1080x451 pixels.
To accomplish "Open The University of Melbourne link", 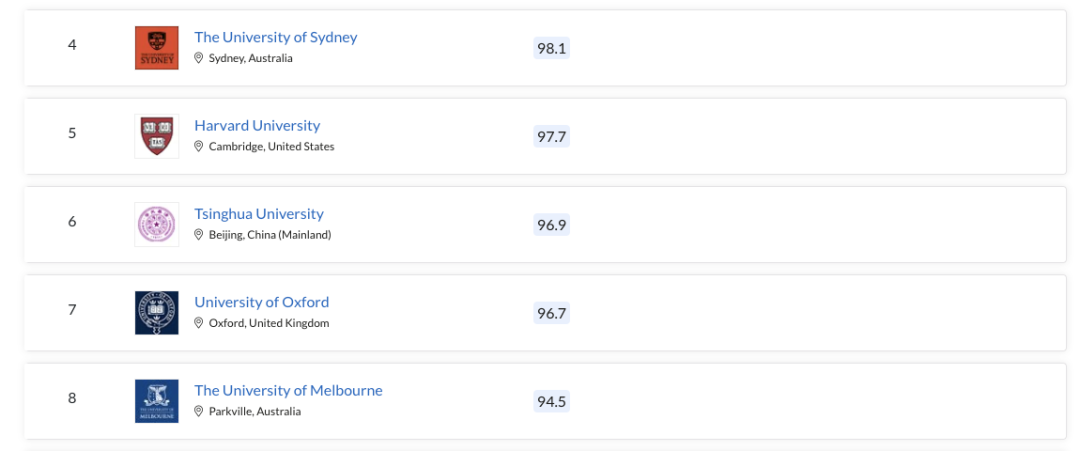I will [288, 390].
